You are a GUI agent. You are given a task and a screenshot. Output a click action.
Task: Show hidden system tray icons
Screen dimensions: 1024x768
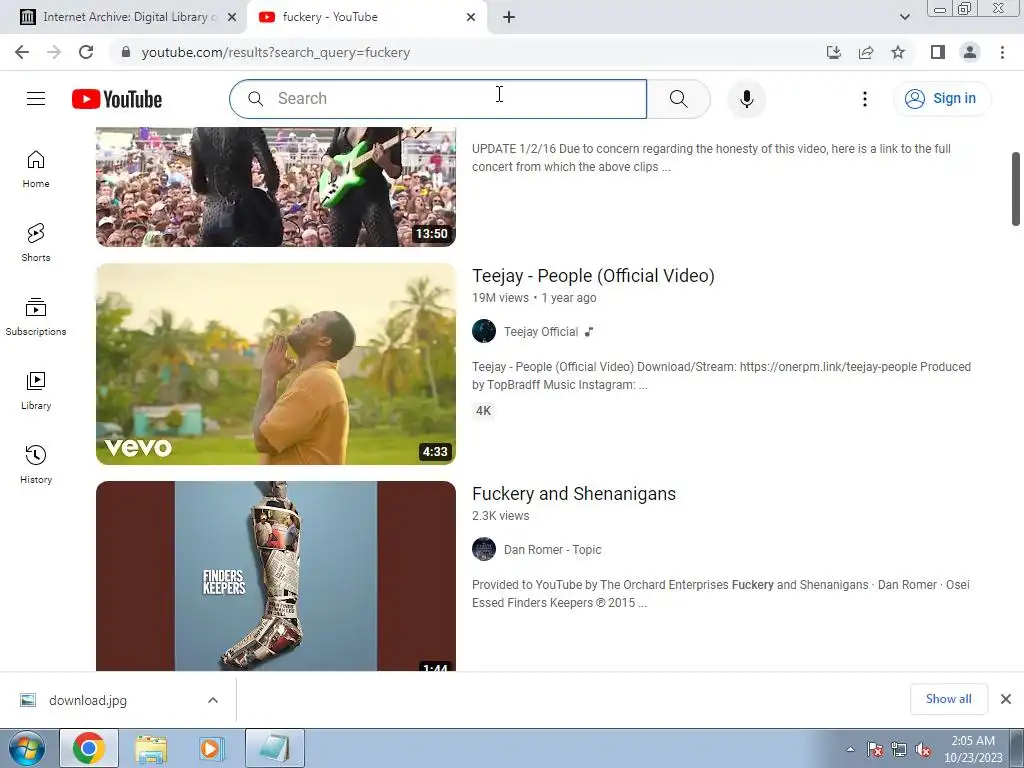(x=850, y=749)
